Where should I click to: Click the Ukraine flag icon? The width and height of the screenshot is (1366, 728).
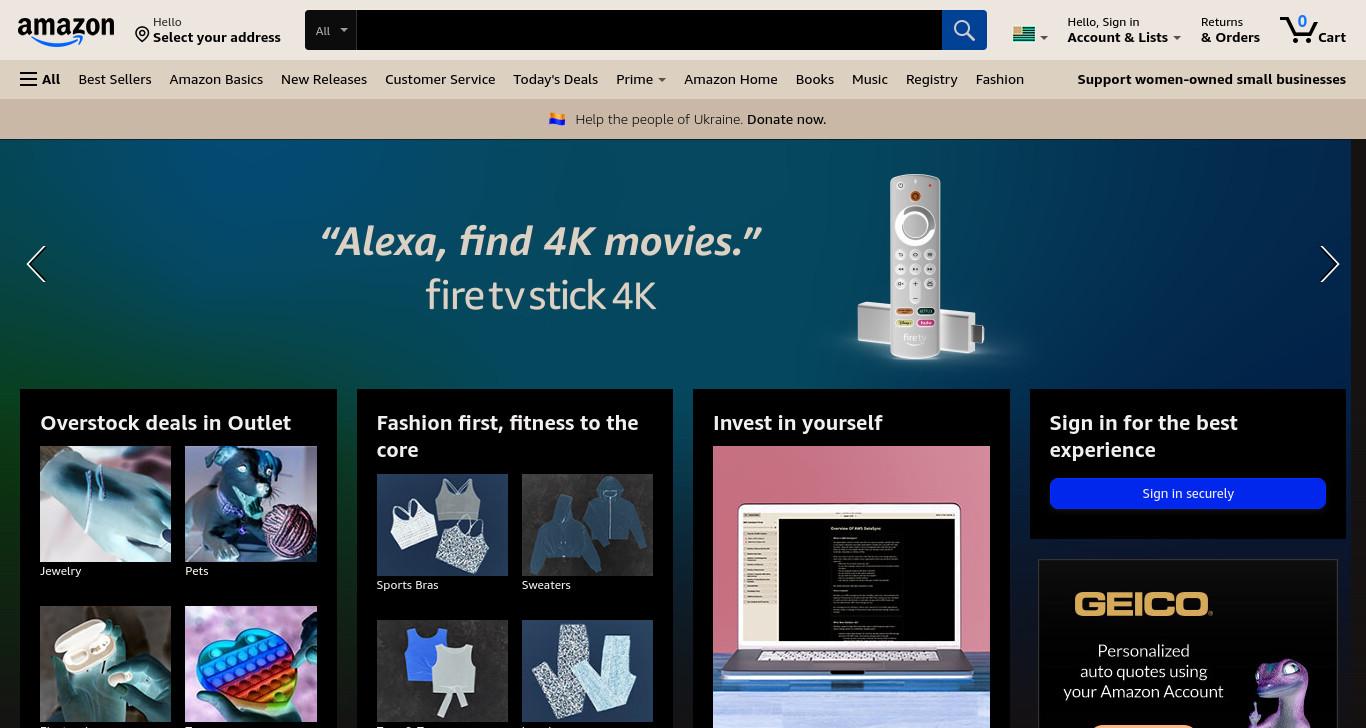point(557,119)
